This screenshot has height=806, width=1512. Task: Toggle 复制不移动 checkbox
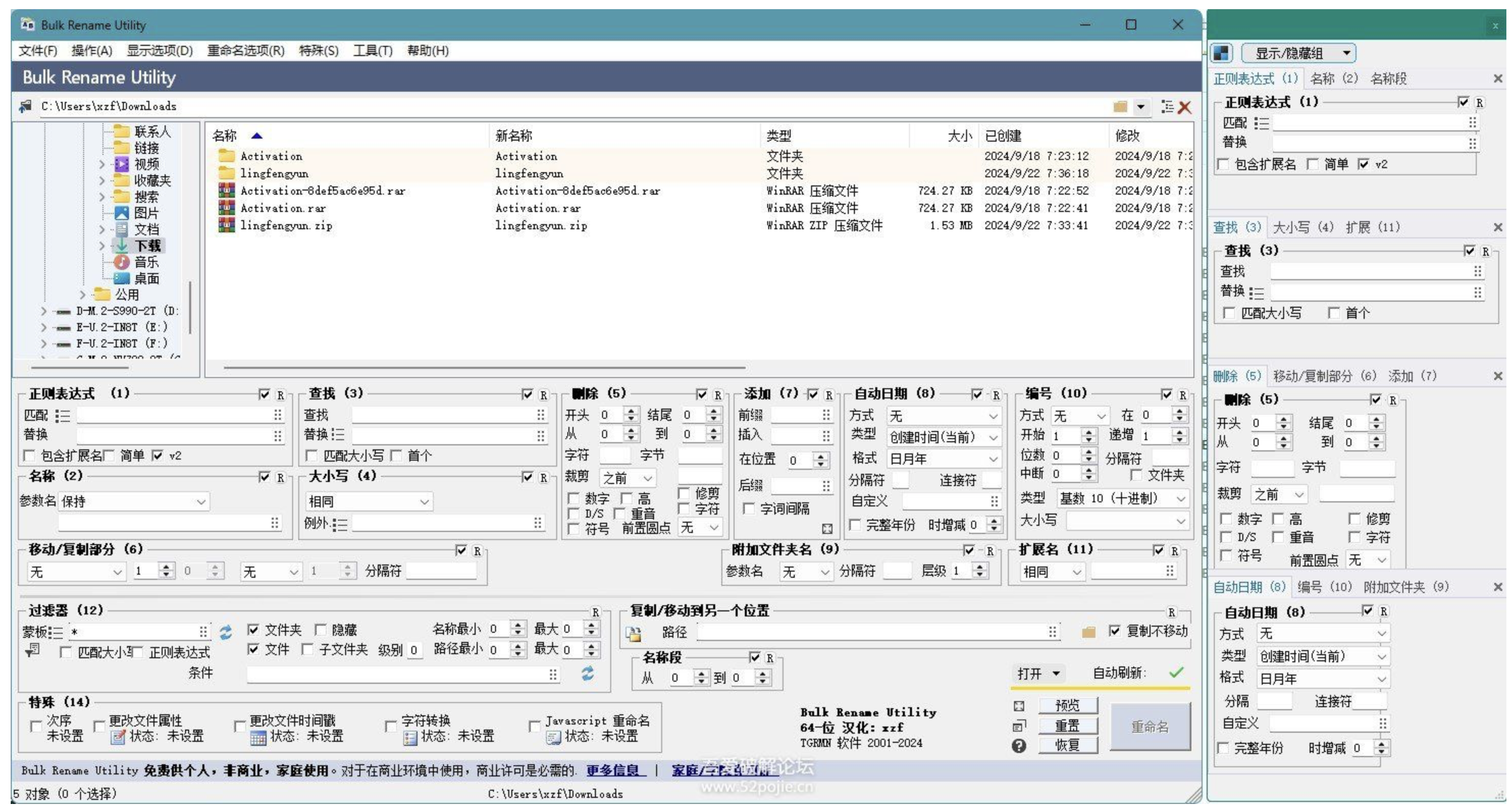1114,631
